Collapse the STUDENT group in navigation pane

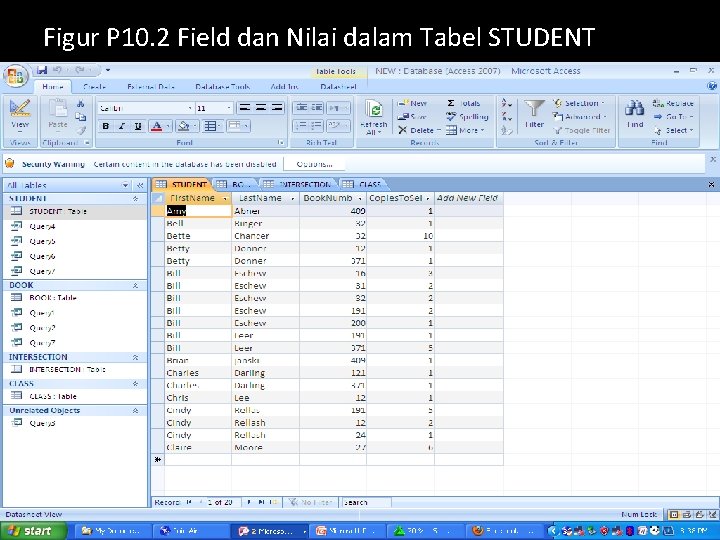click(135, 198)
